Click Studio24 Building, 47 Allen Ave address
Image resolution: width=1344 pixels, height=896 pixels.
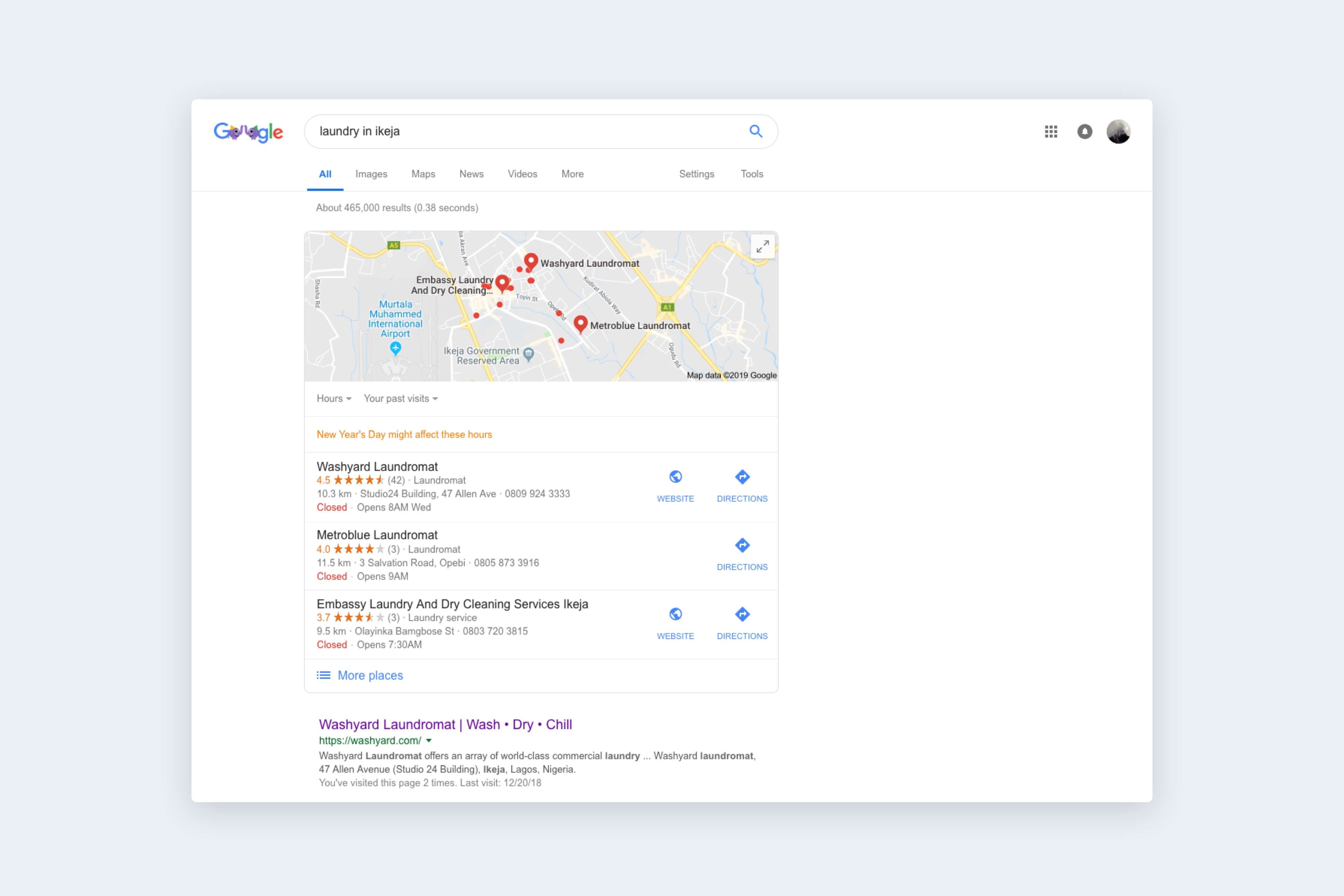pos(428,494)
